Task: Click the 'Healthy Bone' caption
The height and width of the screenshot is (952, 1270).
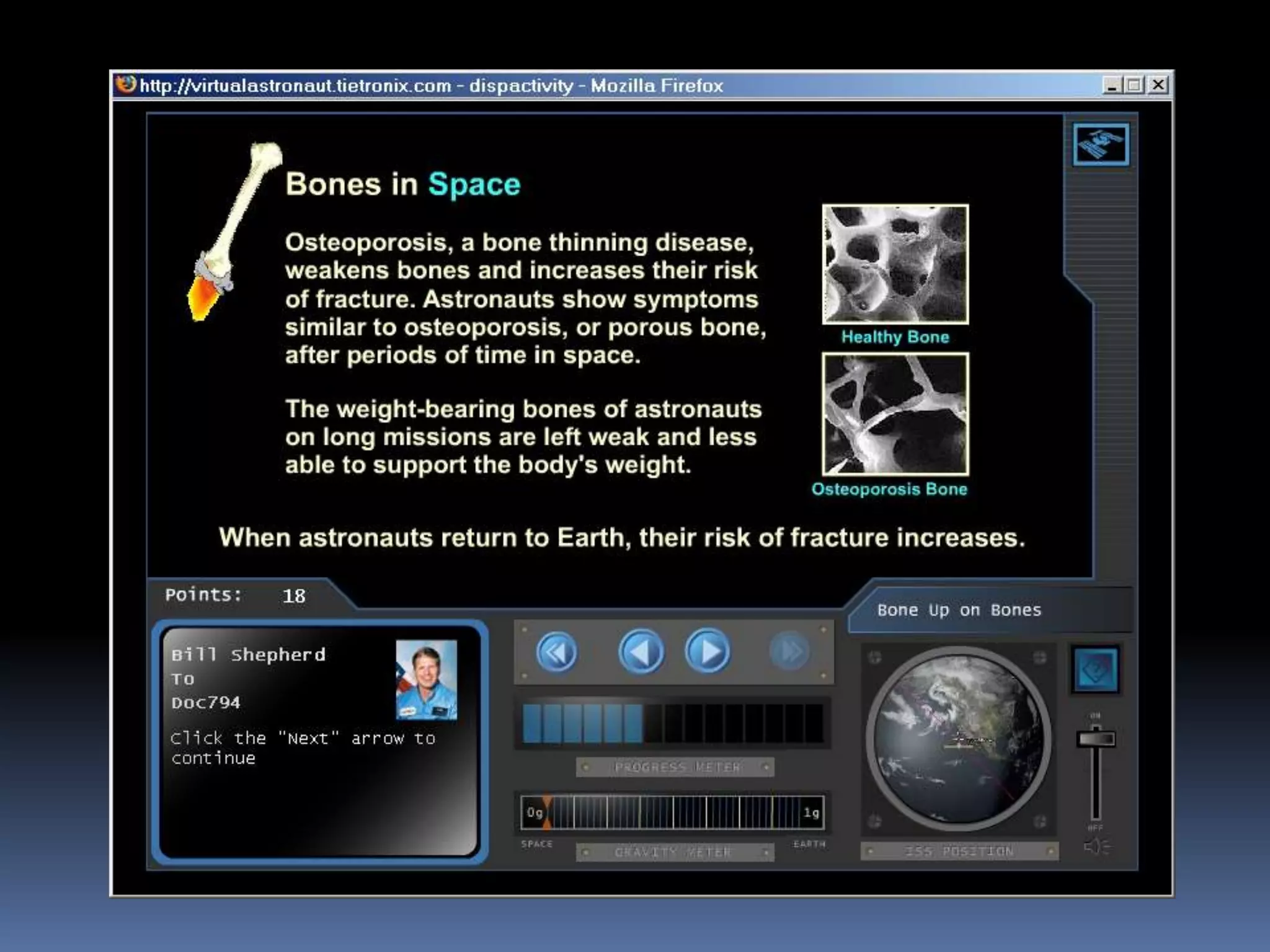Action: 895,337
